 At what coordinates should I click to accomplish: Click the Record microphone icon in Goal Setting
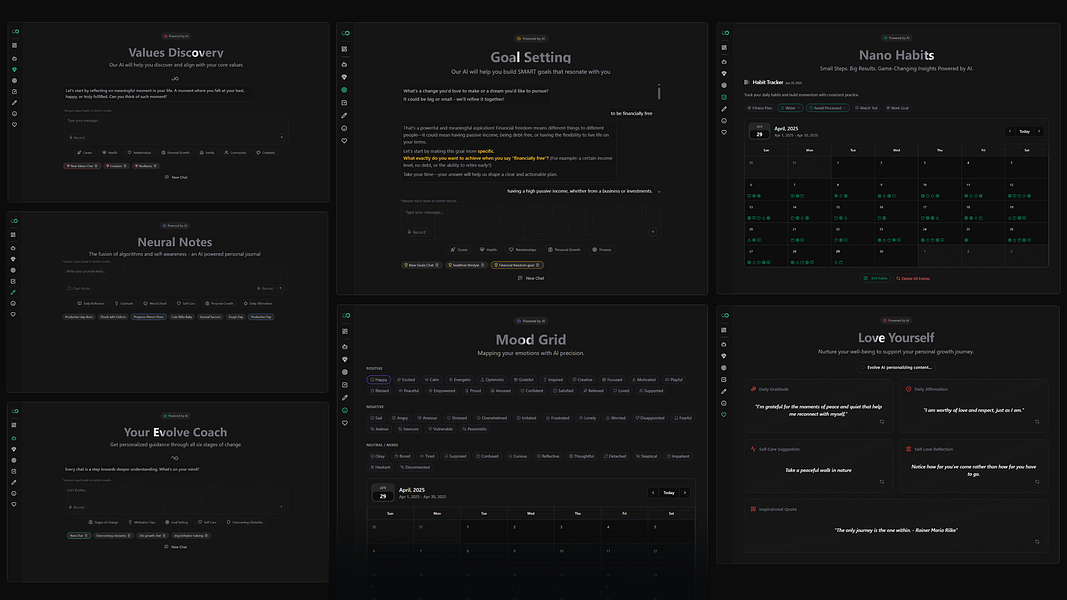pyautogui.click(x=416, y=232)
